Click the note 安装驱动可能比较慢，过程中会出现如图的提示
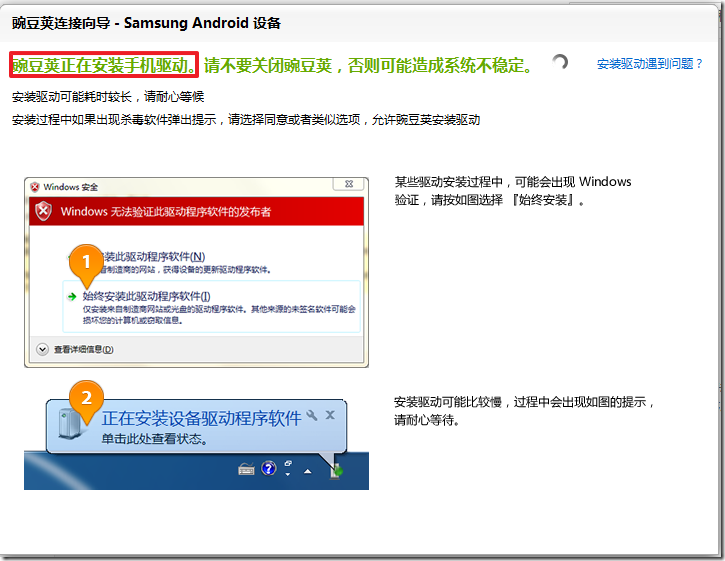Screen dimensions: 725x561 tap(524, 411)
